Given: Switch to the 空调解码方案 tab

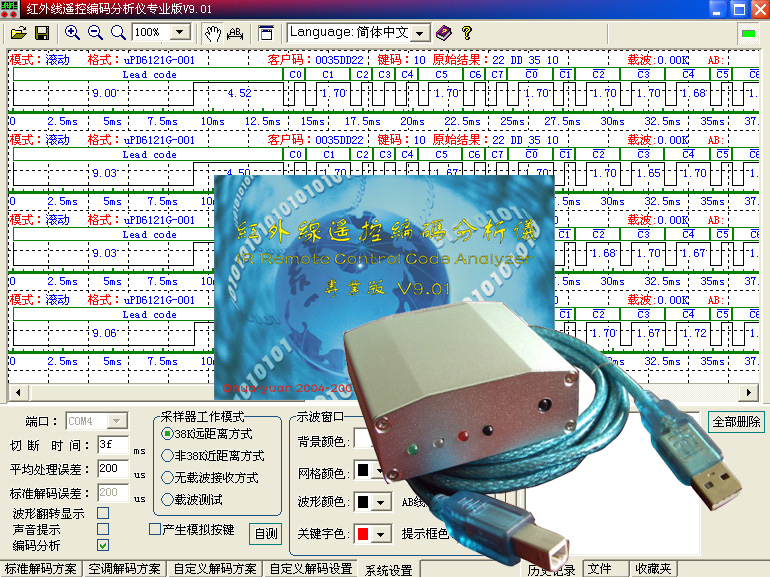Looking at the screenshot, I should click(x=124, y=569).
